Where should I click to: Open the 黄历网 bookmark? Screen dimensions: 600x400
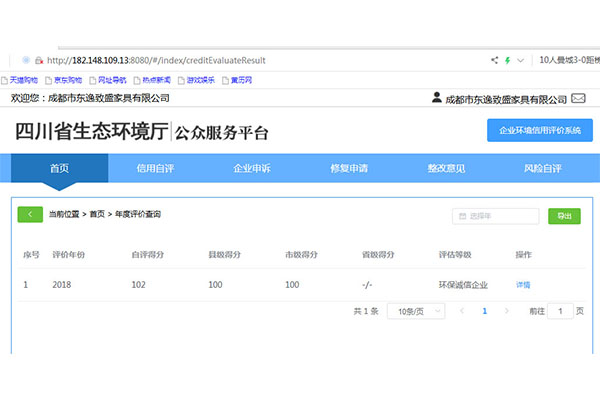point(237,80)
